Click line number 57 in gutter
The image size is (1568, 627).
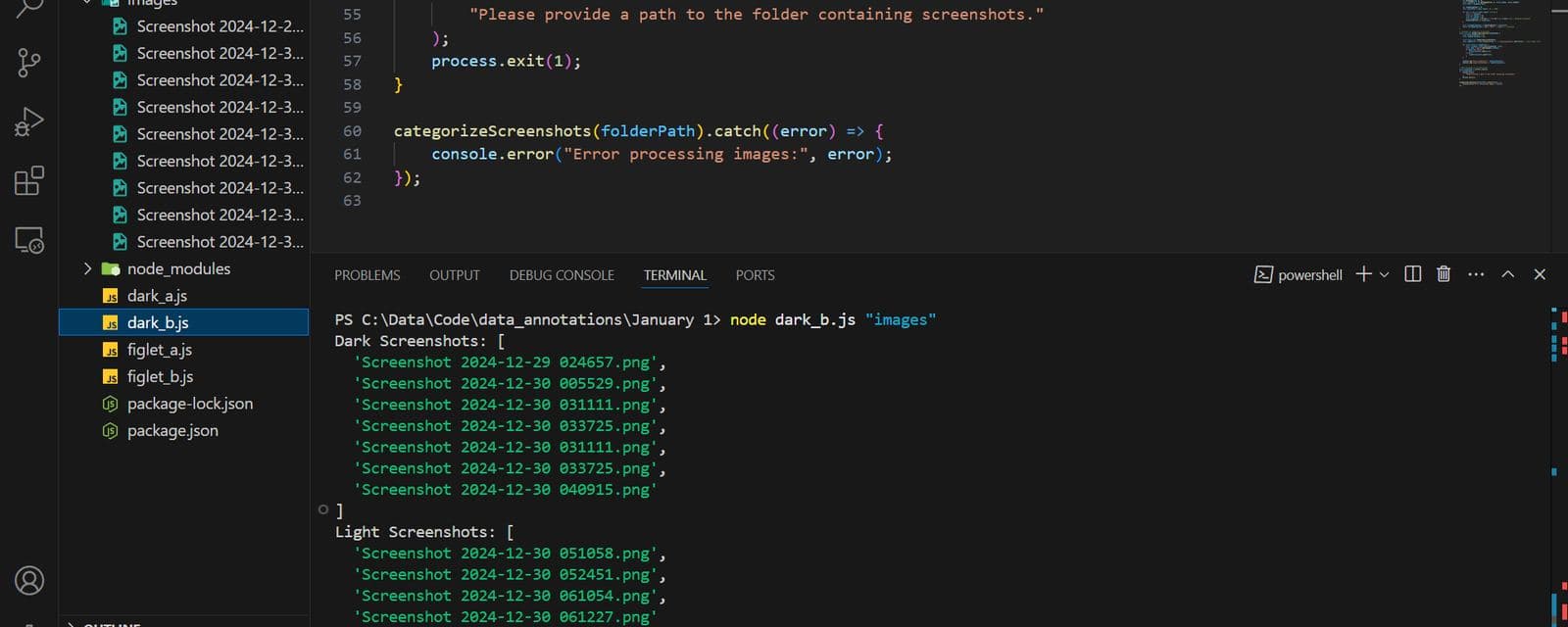click(x=352, y=61)
